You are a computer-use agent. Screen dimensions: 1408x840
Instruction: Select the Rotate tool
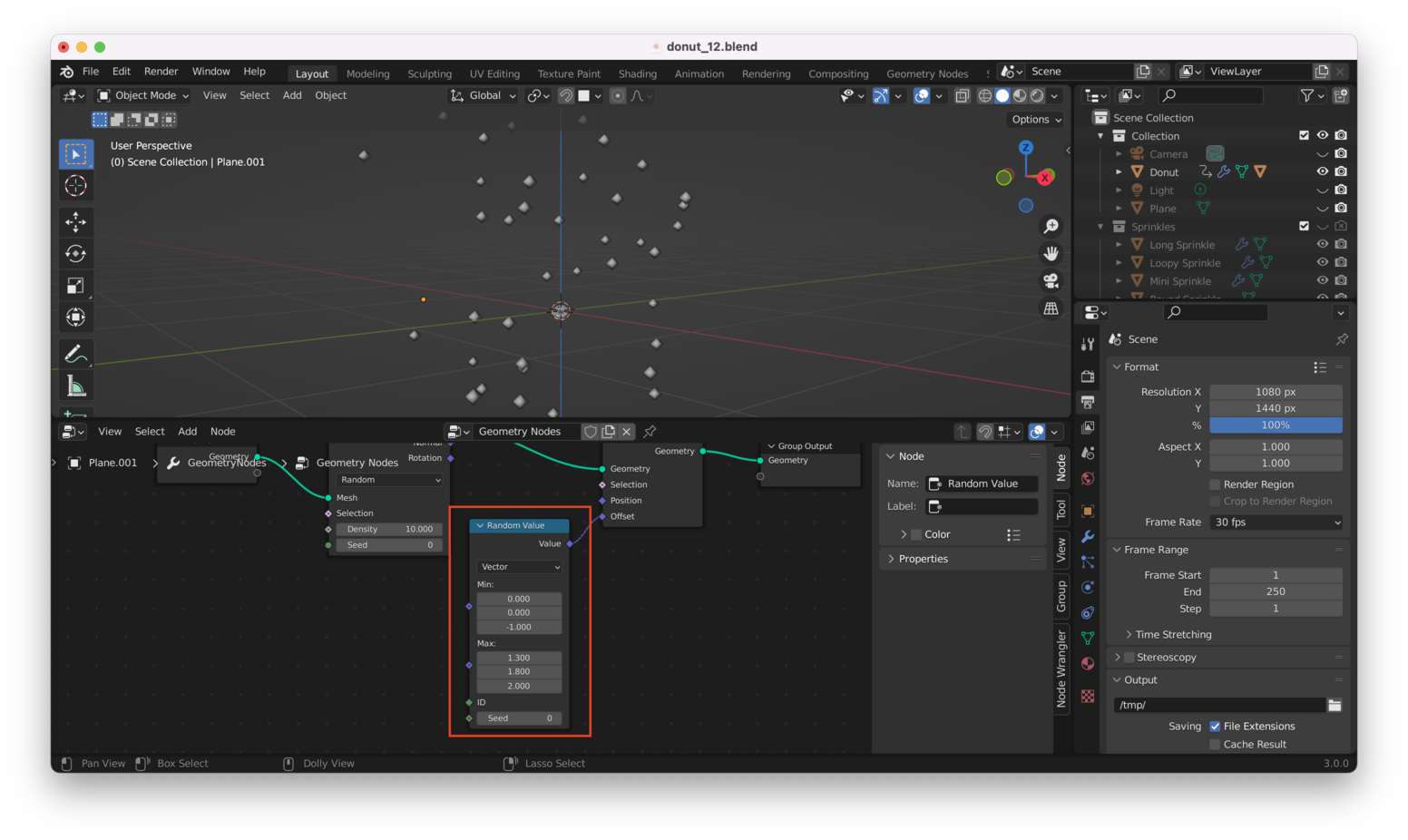(76, 253)
